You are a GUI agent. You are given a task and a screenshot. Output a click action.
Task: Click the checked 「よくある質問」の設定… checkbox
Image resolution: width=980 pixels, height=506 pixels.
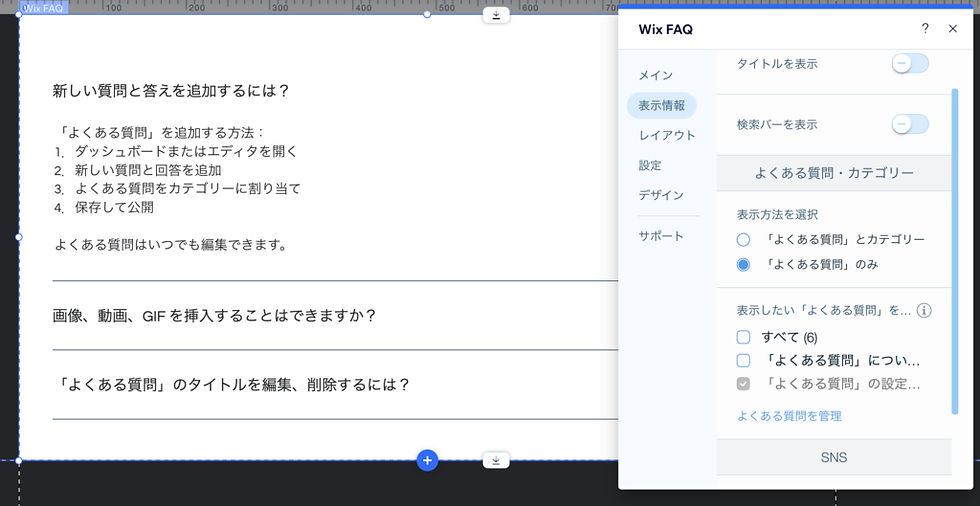coord(743,384)
